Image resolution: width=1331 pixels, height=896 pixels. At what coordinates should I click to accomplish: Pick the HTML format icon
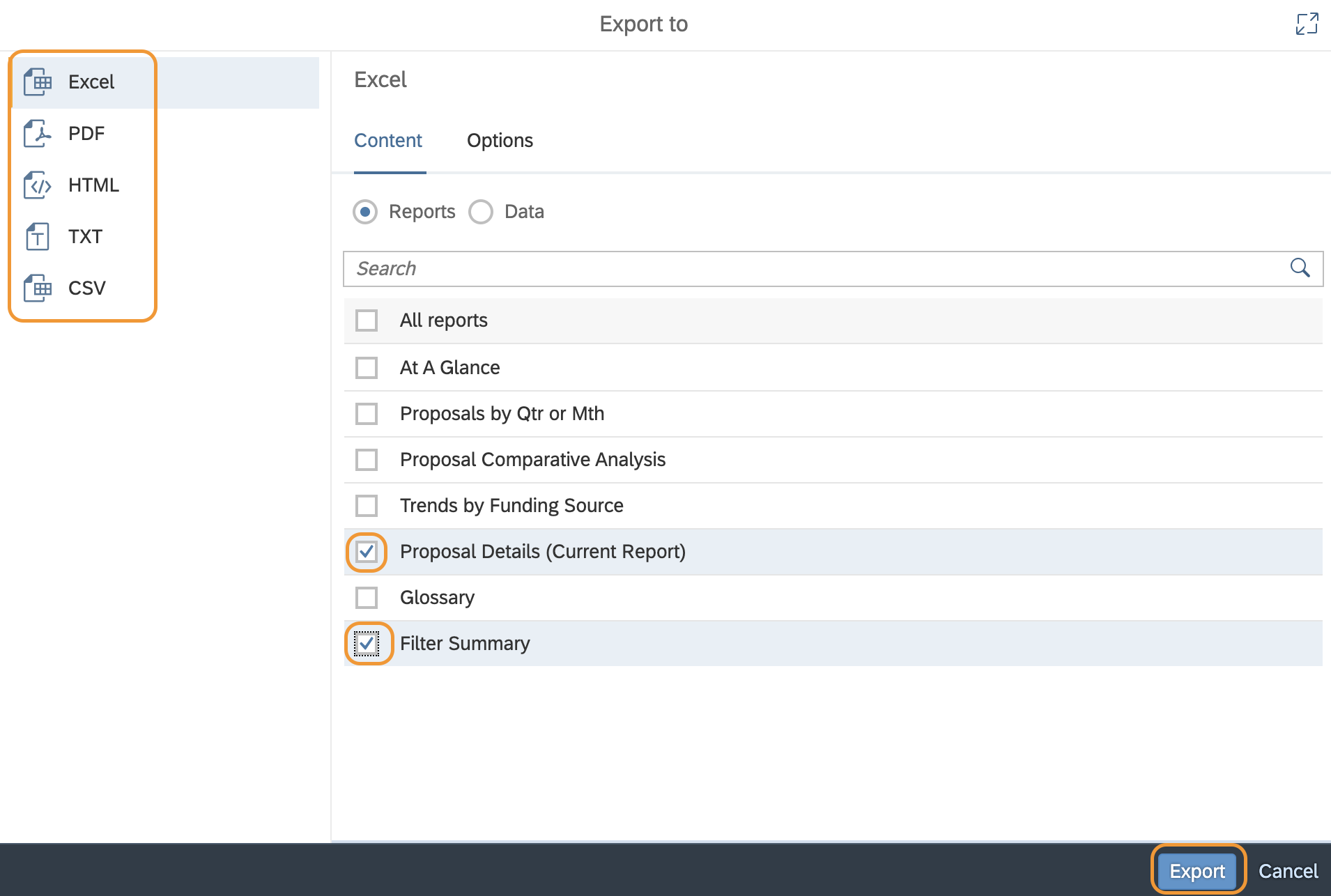pyautogui.click(x=38, y=185)
